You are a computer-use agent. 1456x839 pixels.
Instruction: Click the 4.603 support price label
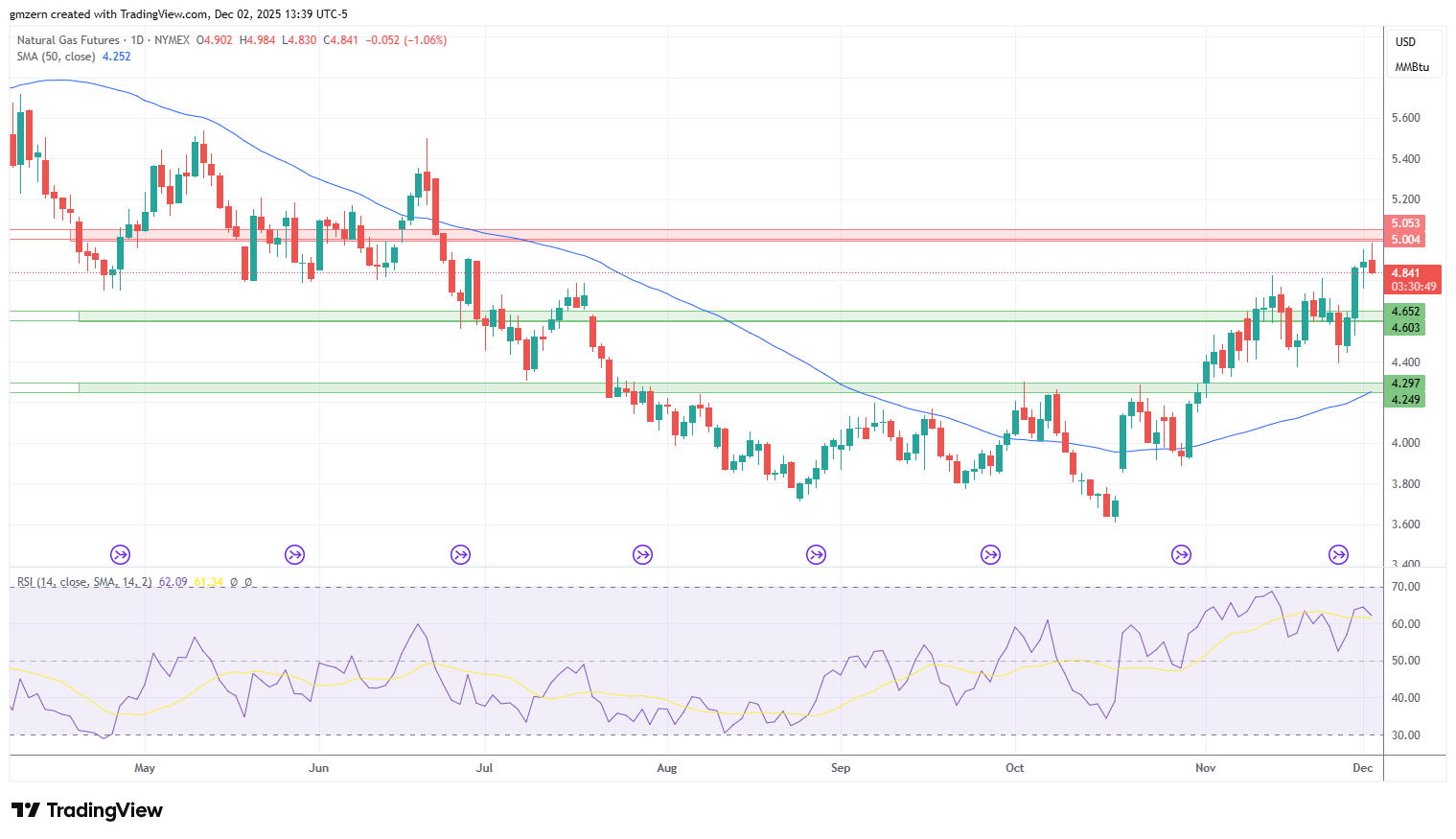click(1405, 328)
